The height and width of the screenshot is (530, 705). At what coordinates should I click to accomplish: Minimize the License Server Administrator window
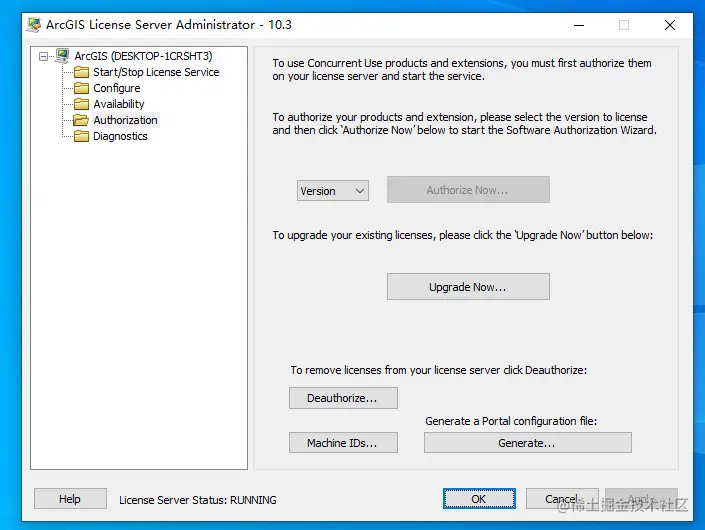point(579,25)
